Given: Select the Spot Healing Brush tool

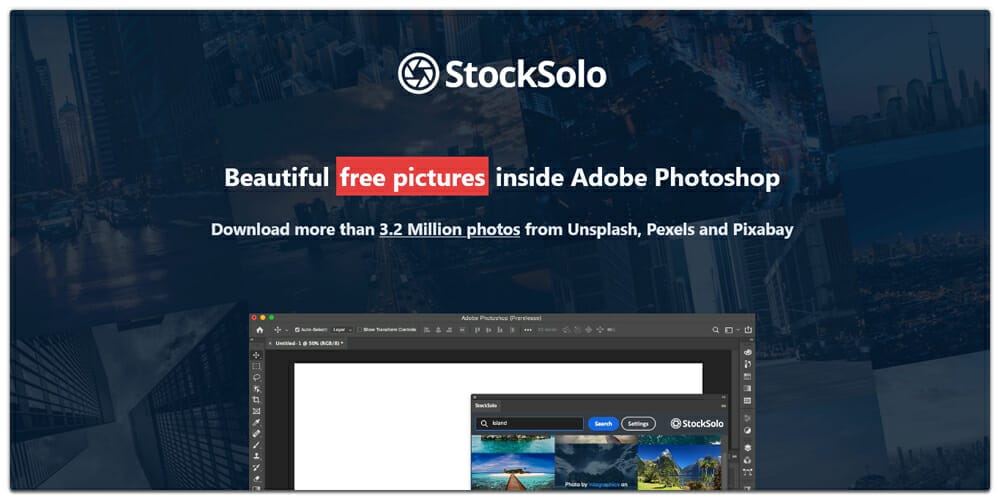Looking at the screenshot, I should (256, 434).
